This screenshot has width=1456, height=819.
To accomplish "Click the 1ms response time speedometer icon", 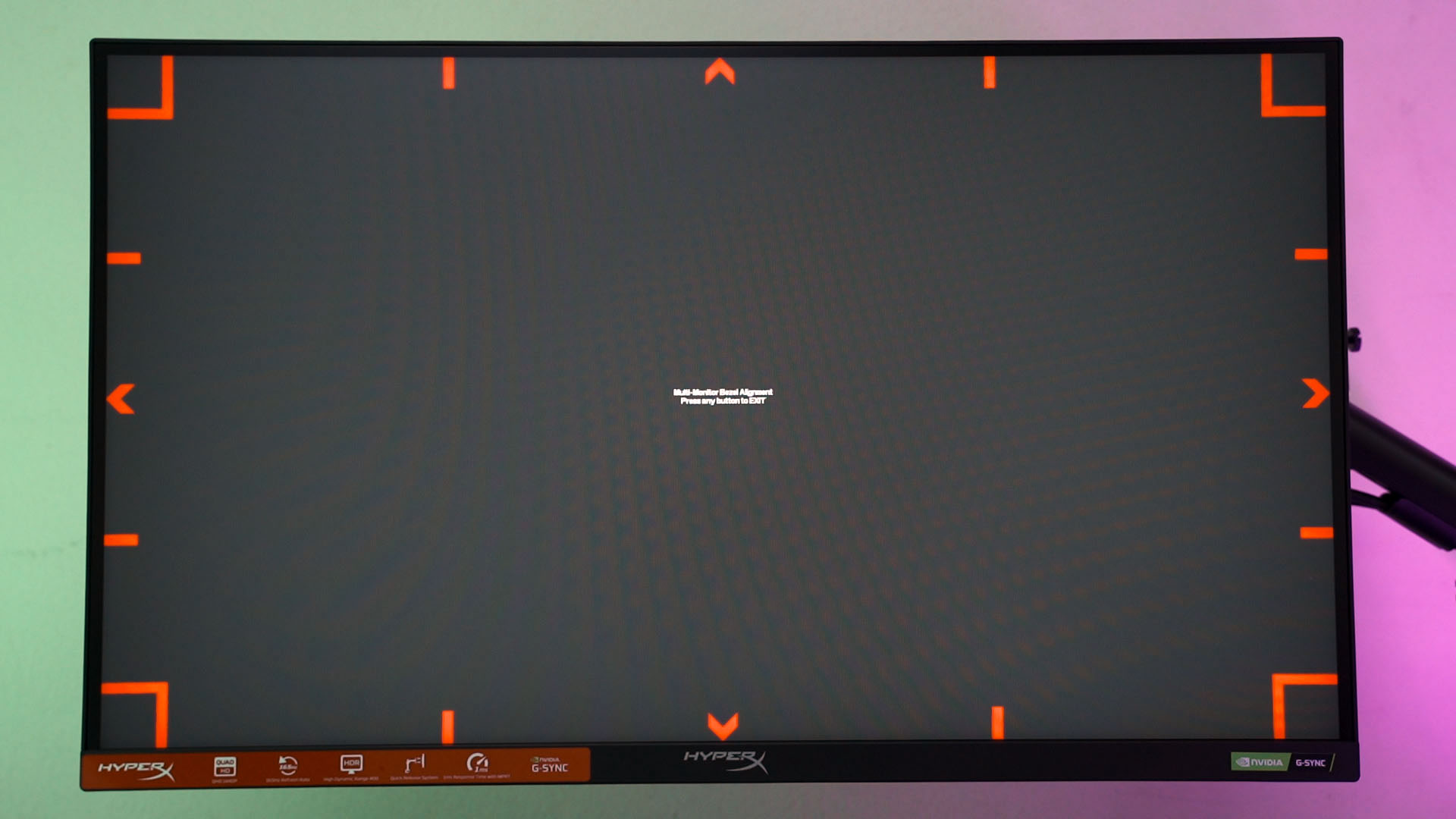I will coord(477,763).
